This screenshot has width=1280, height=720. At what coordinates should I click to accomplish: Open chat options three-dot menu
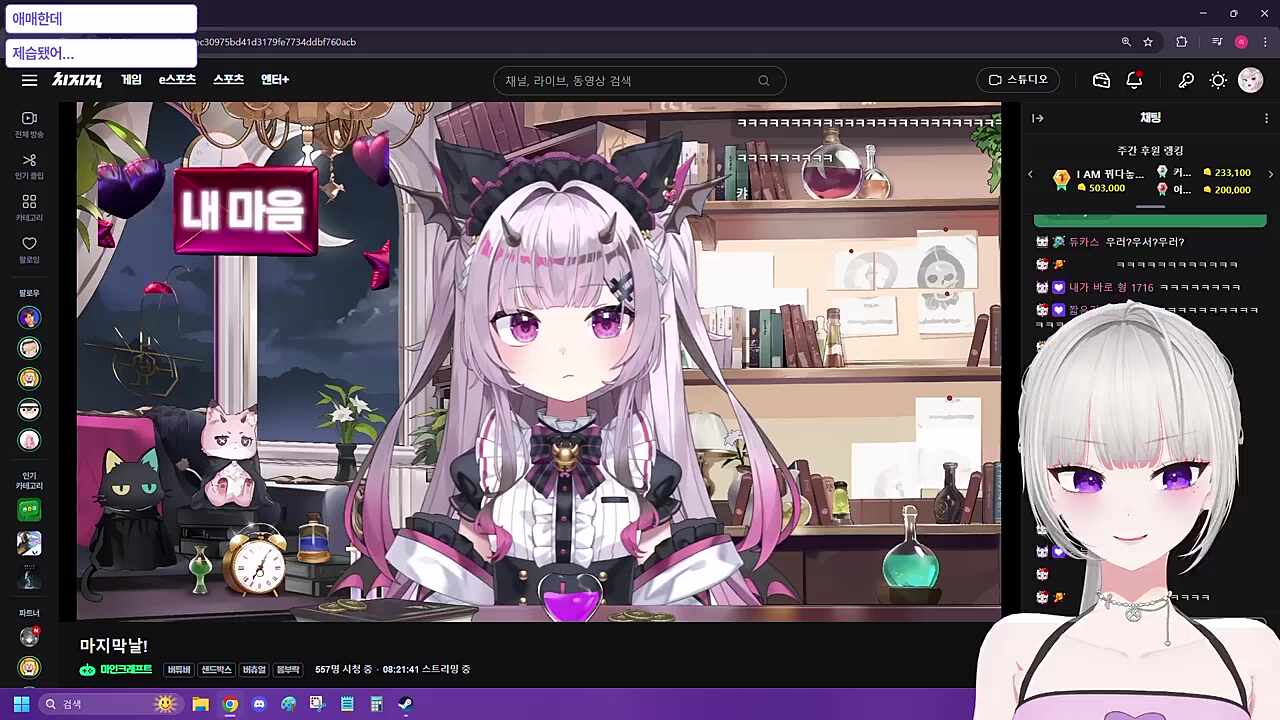1266,118
